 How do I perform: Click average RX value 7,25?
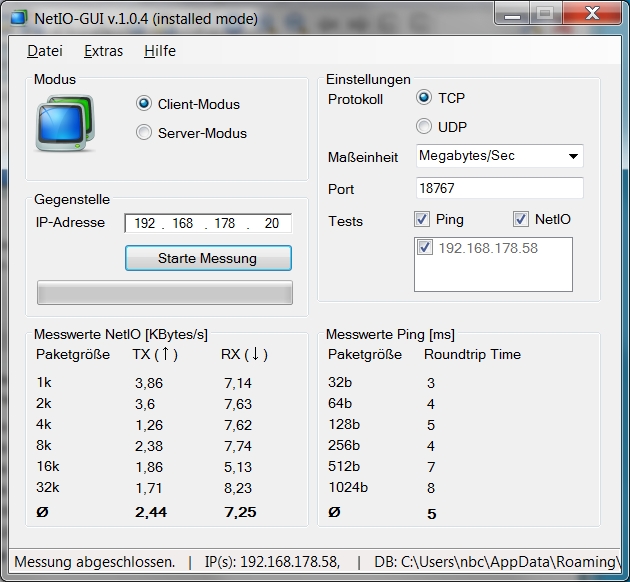pos(240,512)
